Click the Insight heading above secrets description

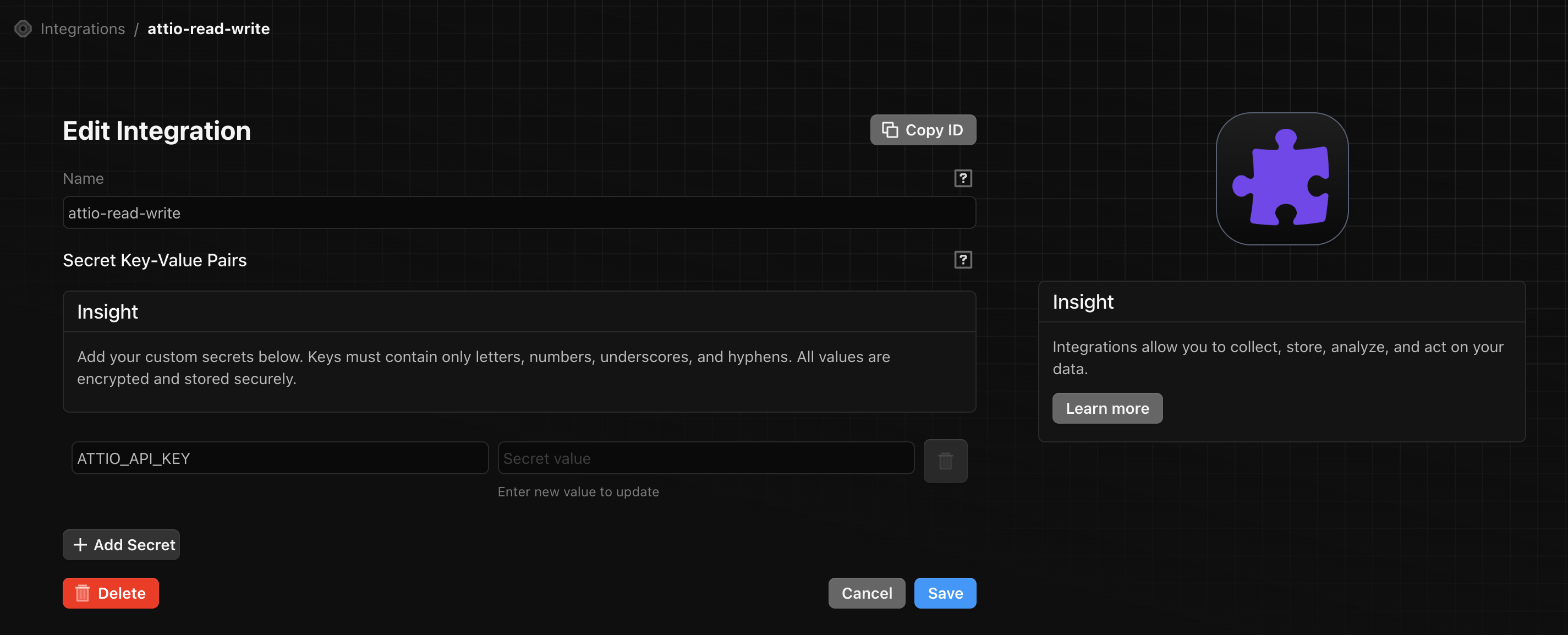pyautogui.click(x=107, y=311)
